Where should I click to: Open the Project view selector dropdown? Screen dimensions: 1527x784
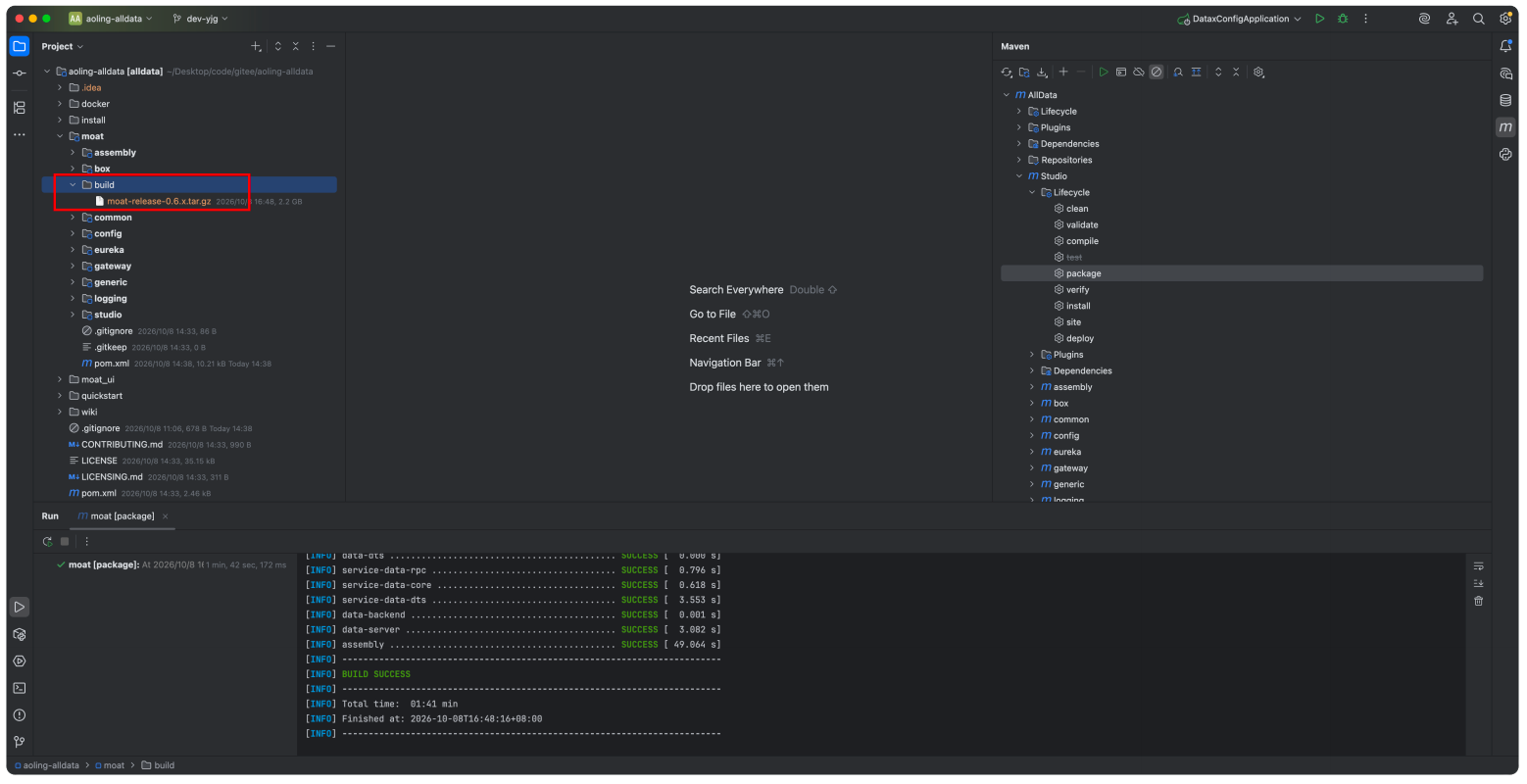click(63, 46)
